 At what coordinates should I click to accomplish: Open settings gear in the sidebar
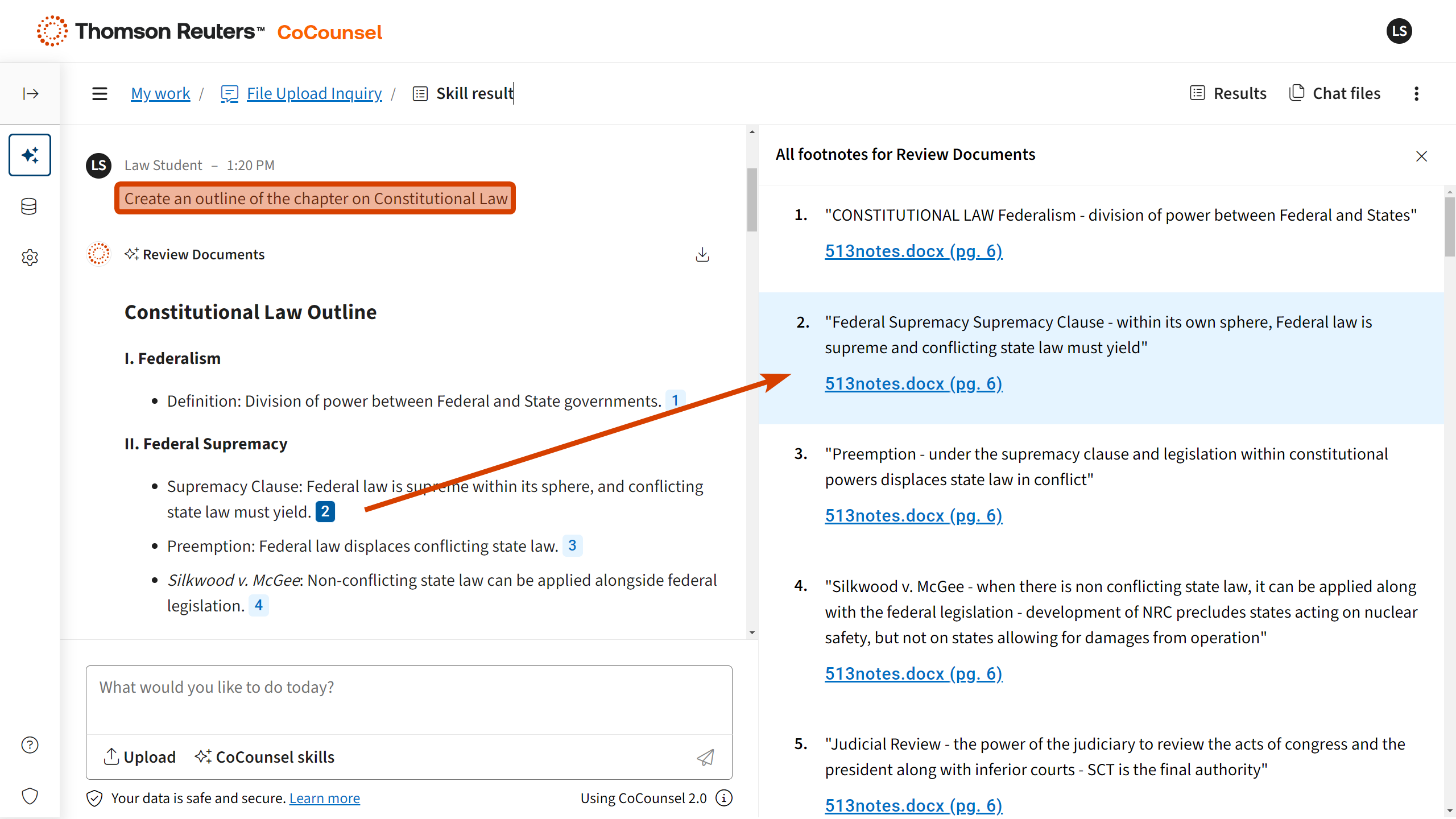click(x=30, y=258)
